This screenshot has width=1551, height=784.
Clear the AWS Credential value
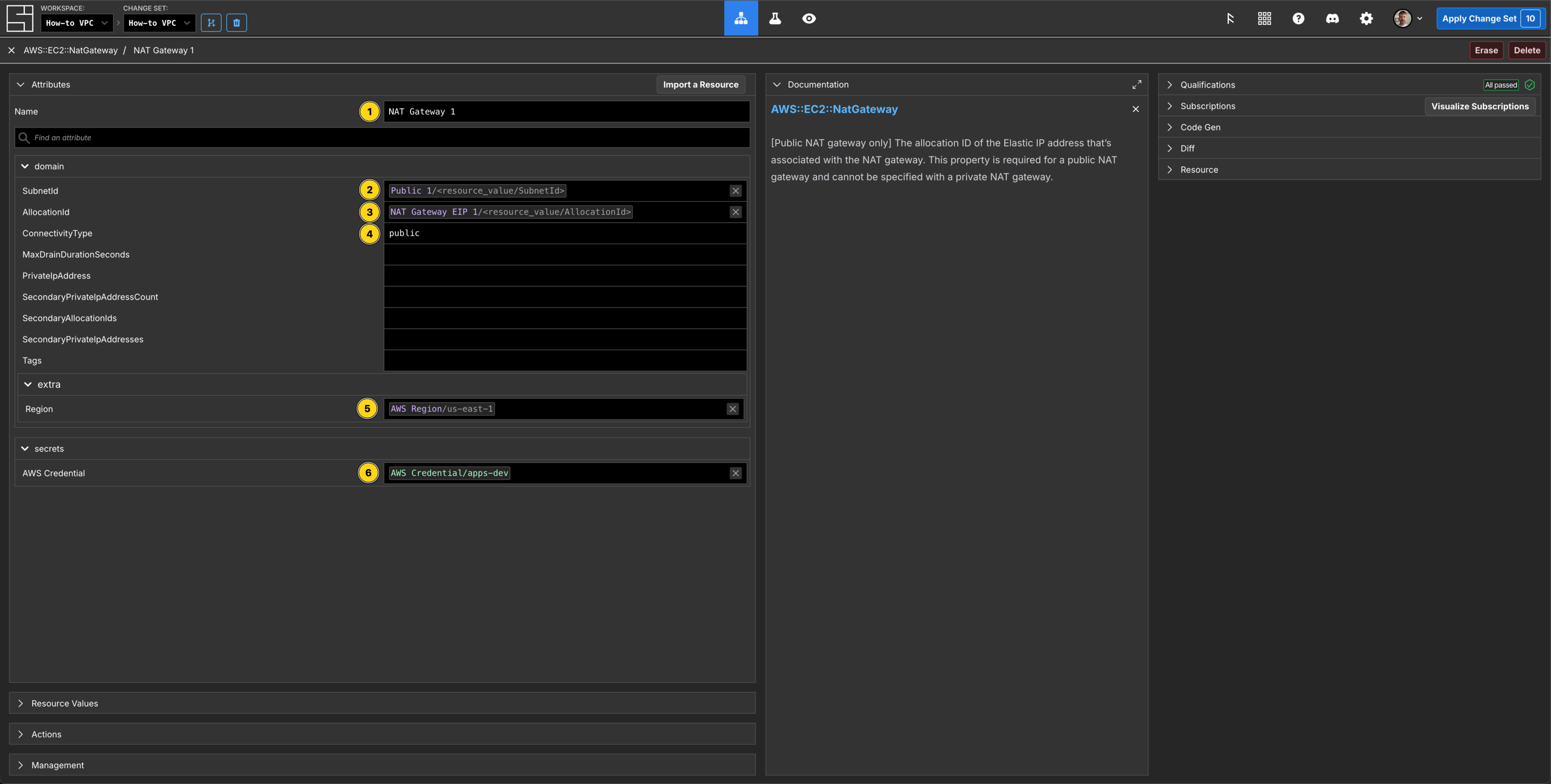coord(735,473)
